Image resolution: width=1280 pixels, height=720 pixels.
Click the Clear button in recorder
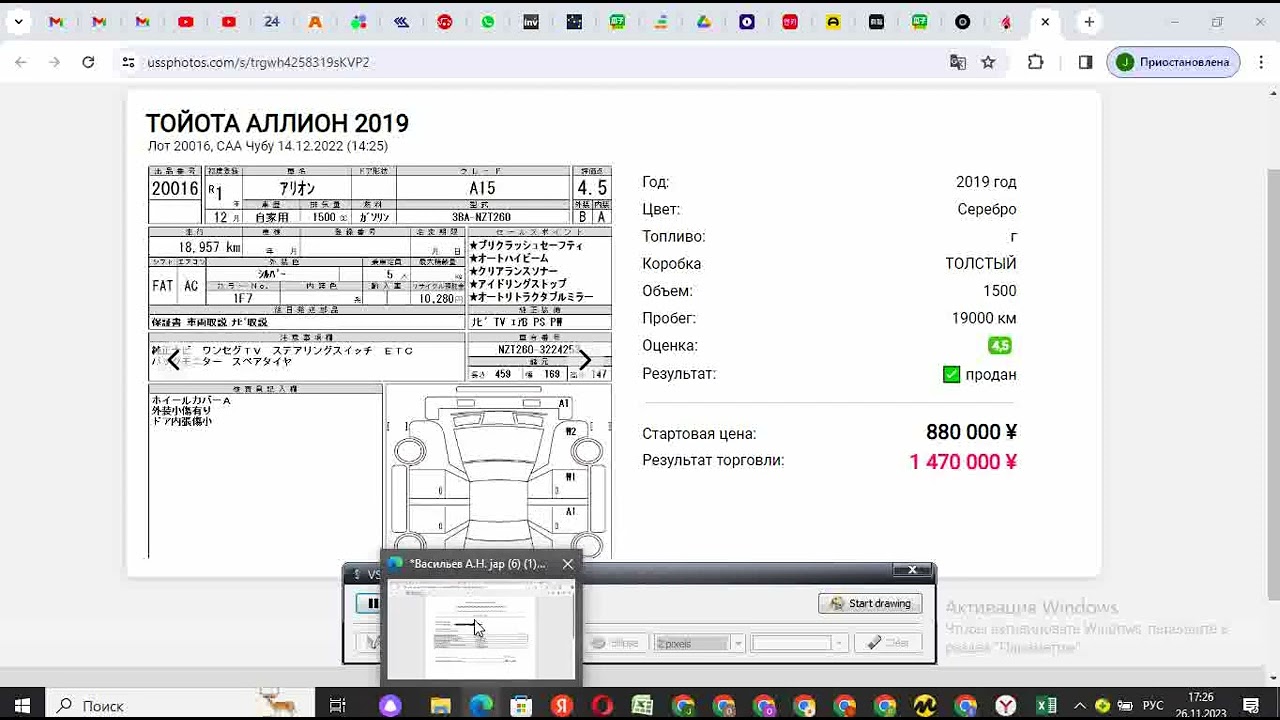coord(887,643)
